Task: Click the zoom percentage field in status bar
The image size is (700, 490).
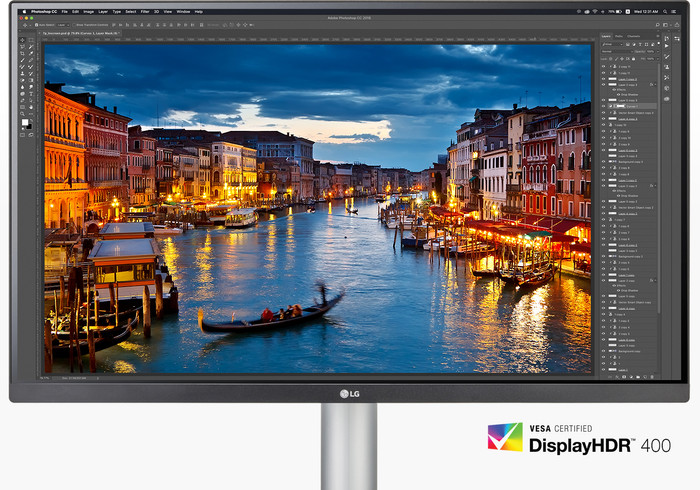Action: click(45, 378)
